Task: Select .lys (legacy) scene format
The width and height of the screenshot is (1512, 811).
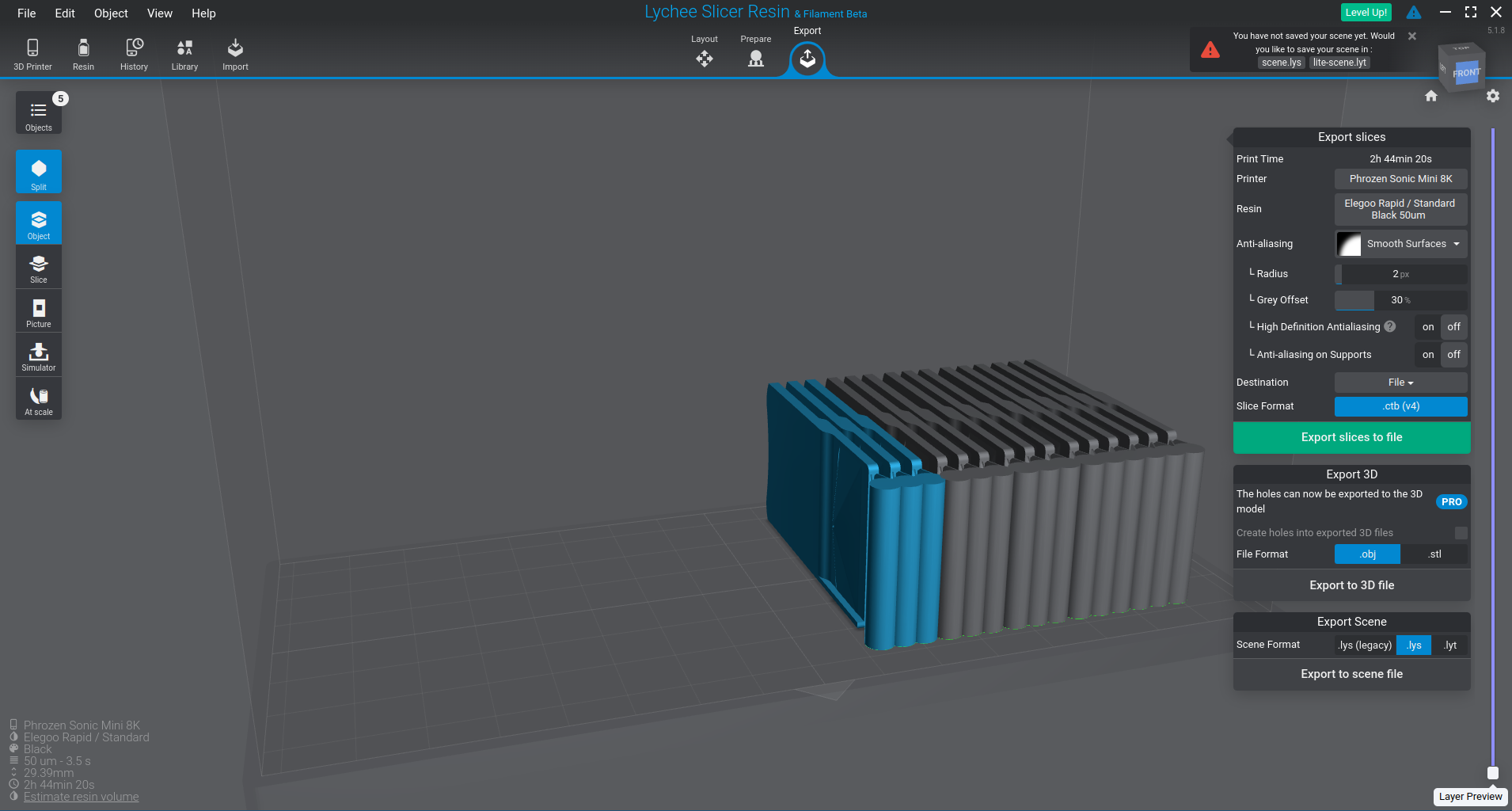Action: pos(1365,645)
